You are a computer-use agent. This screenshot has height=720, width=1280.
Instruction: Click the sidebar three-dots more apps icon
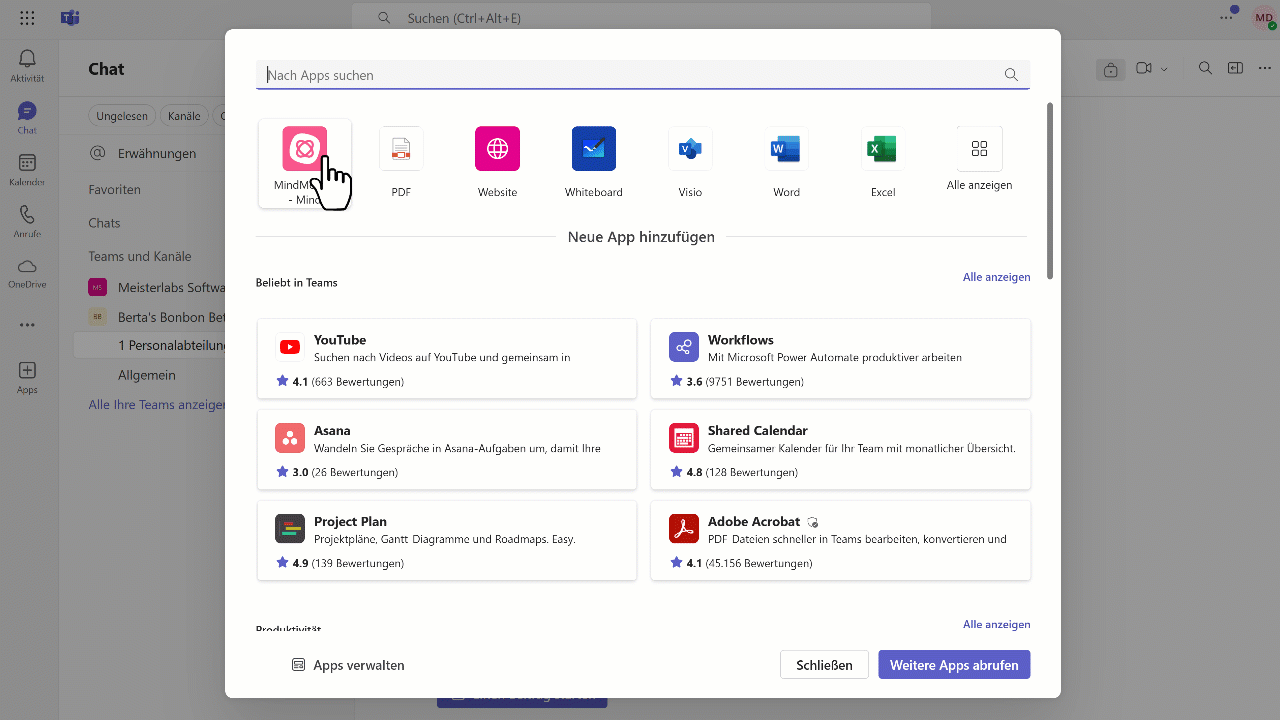[x=27, y=325]
